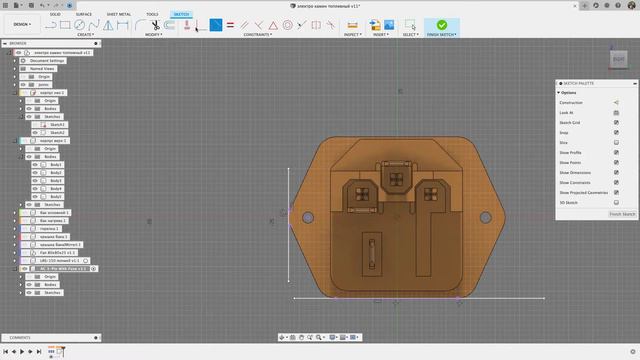
Task: Select the Fillet tool in Modify
Action: [x=140, y=25]
